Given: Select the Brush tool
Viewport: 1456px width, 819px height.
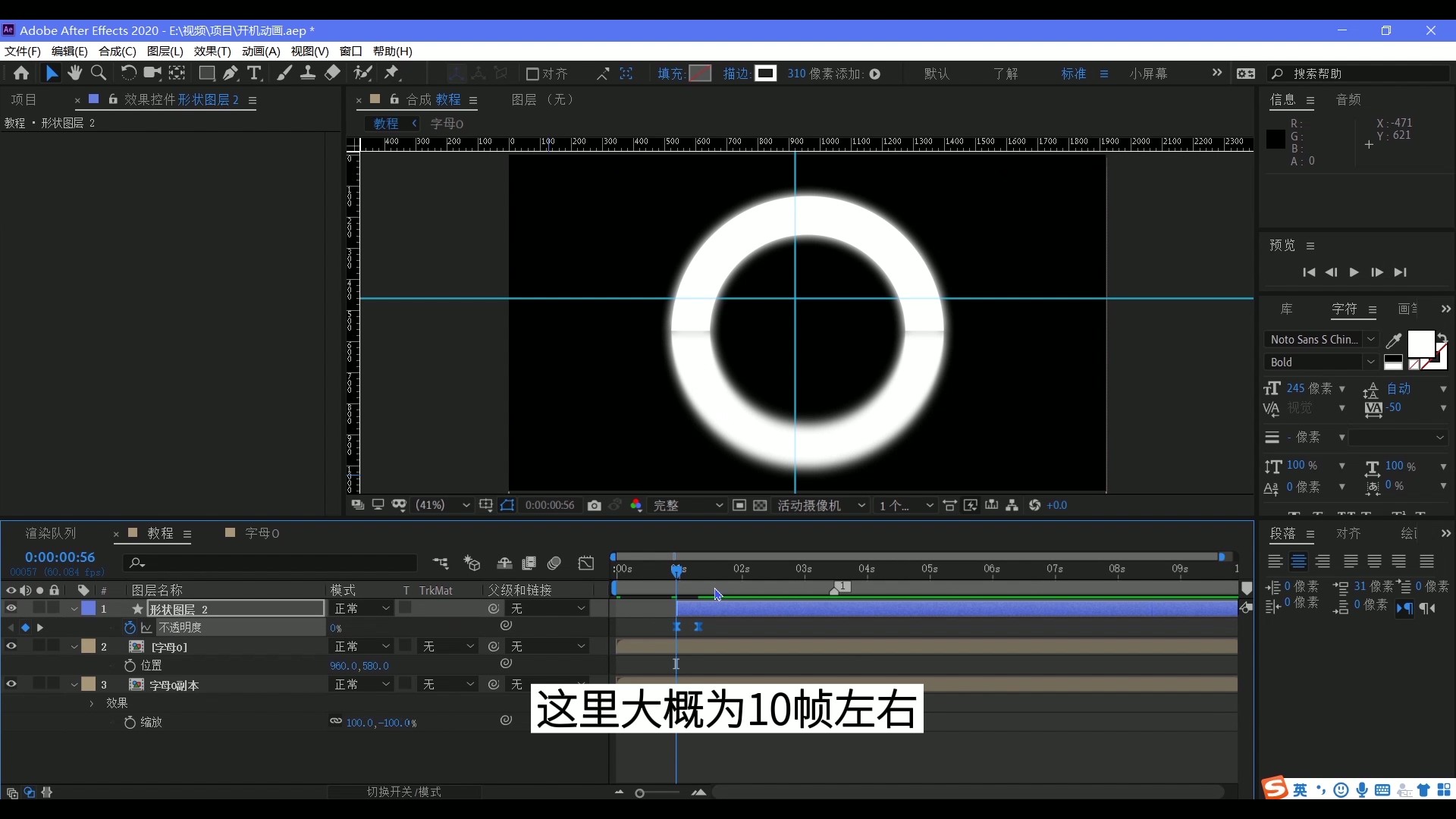Looking at the screenshot, I should click(285, 73).
